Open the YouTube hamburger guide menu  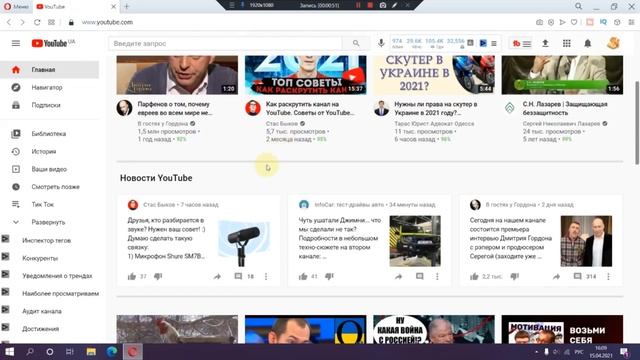(x=16, y=43)
